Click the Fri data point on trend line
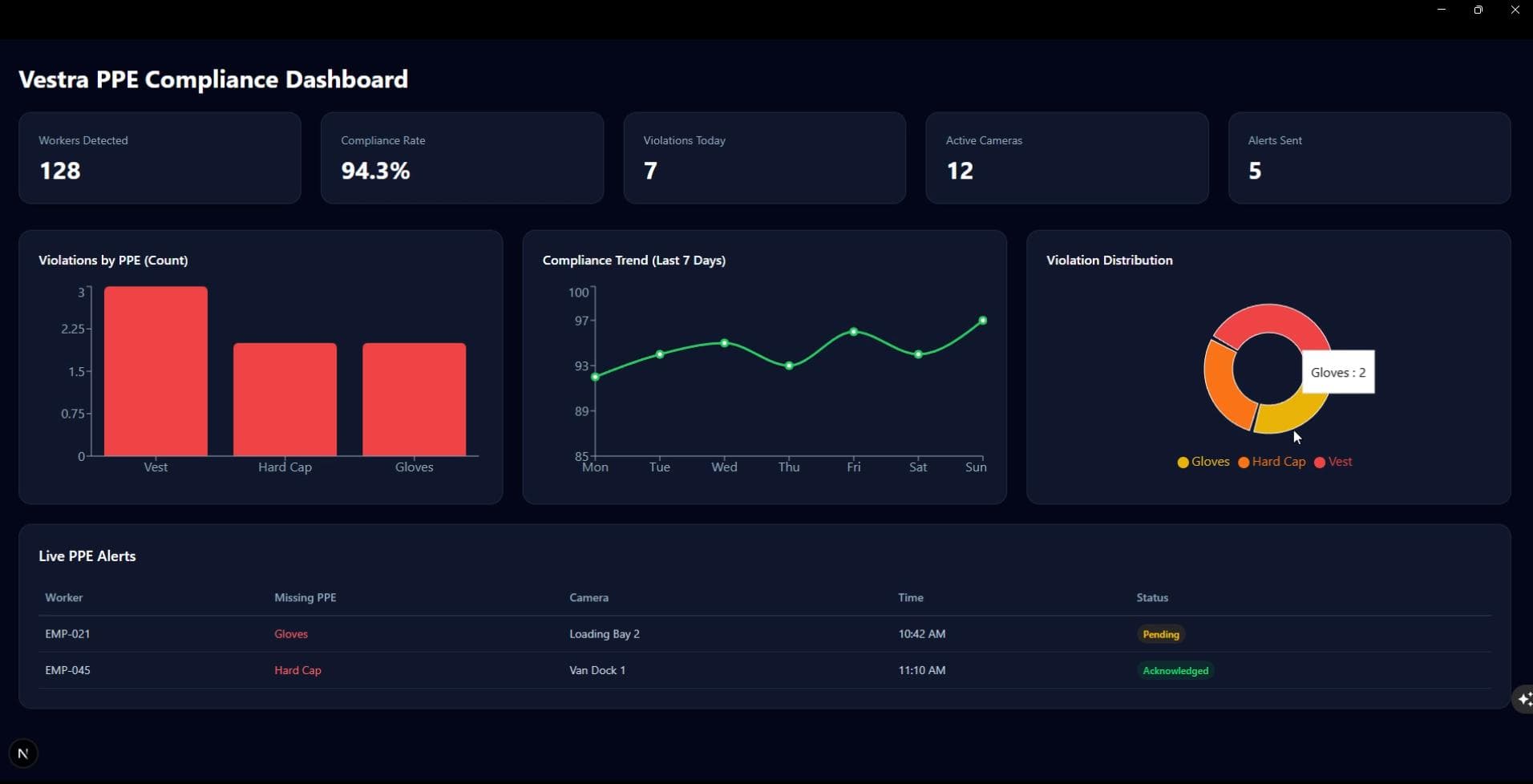1533x784 pixels. pos(854,332)
